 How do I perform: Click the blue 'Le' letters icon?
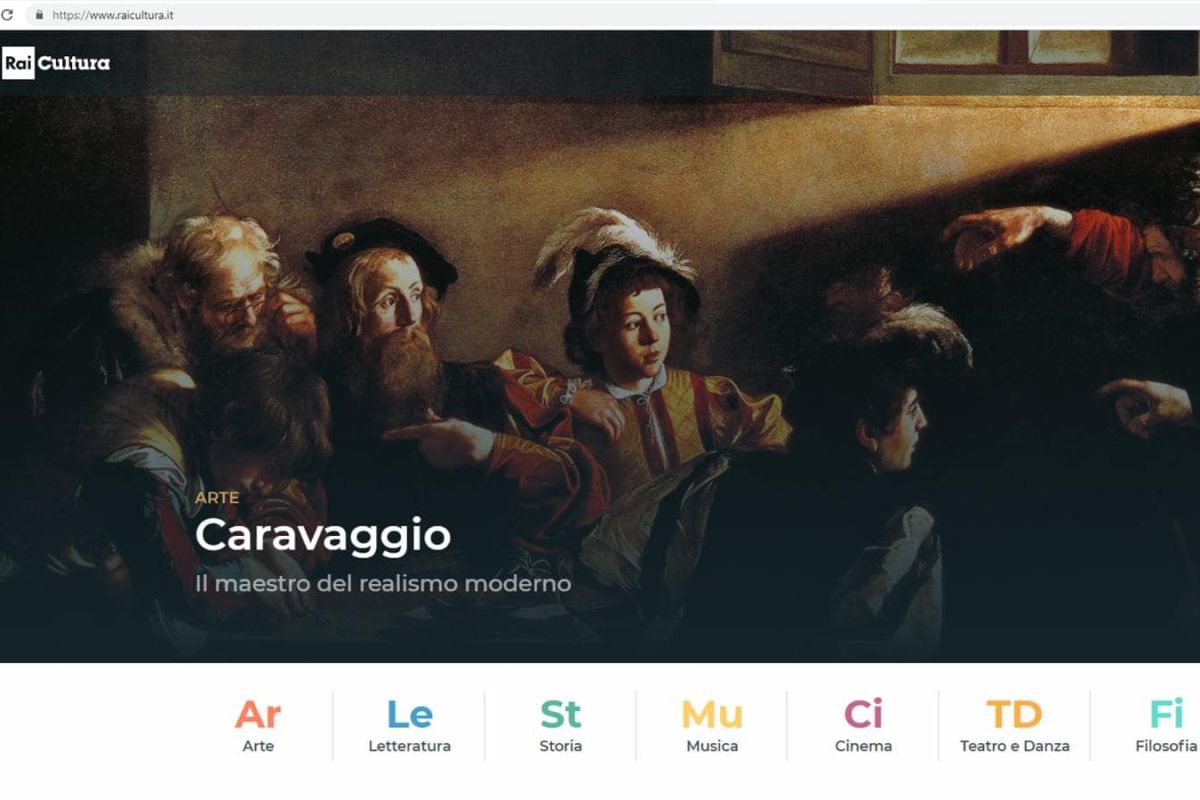[x=409, y=715]
